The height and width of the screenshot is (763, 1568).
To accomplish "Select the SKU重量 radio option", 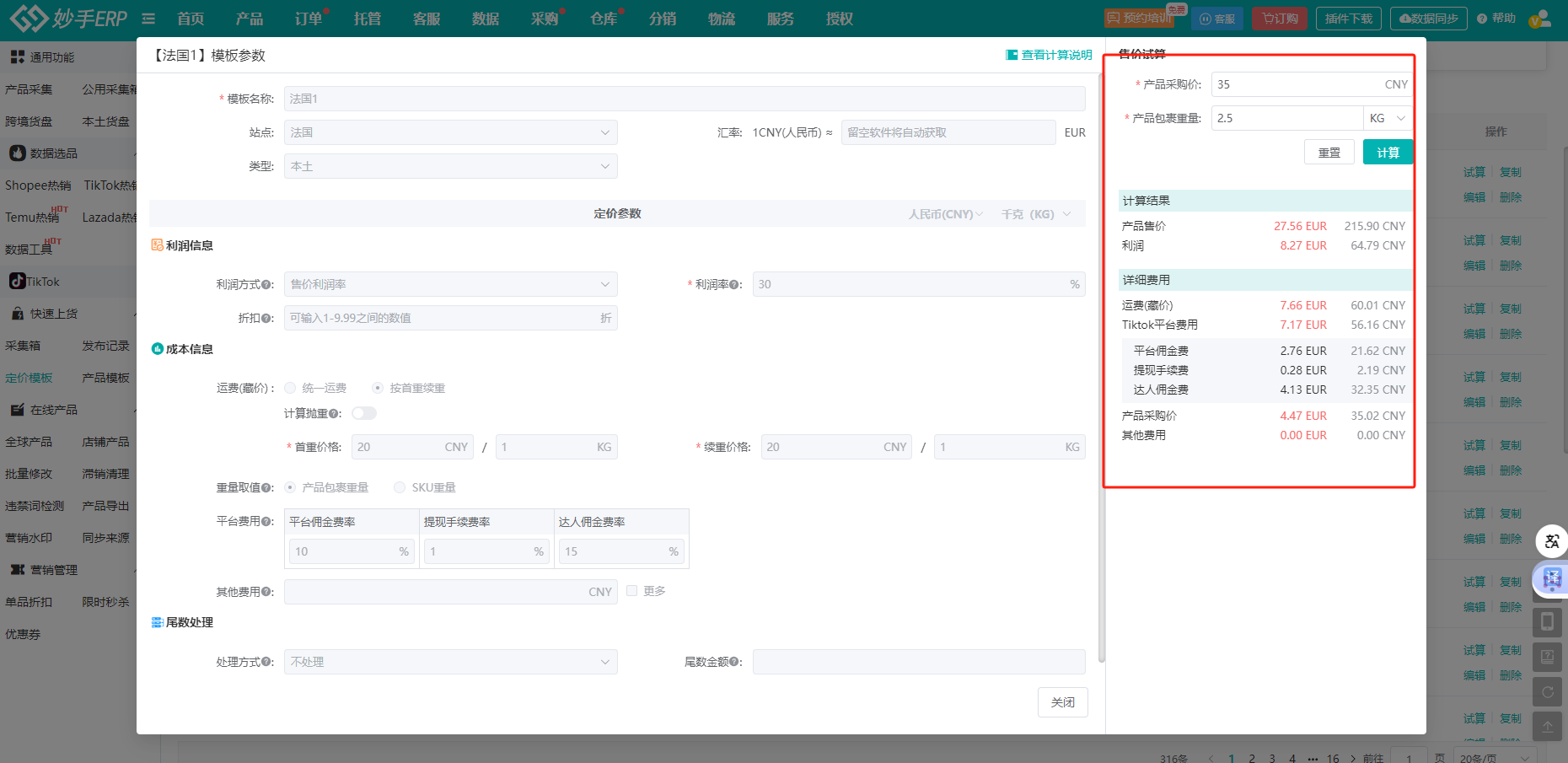I will click(x=400, y=487).
